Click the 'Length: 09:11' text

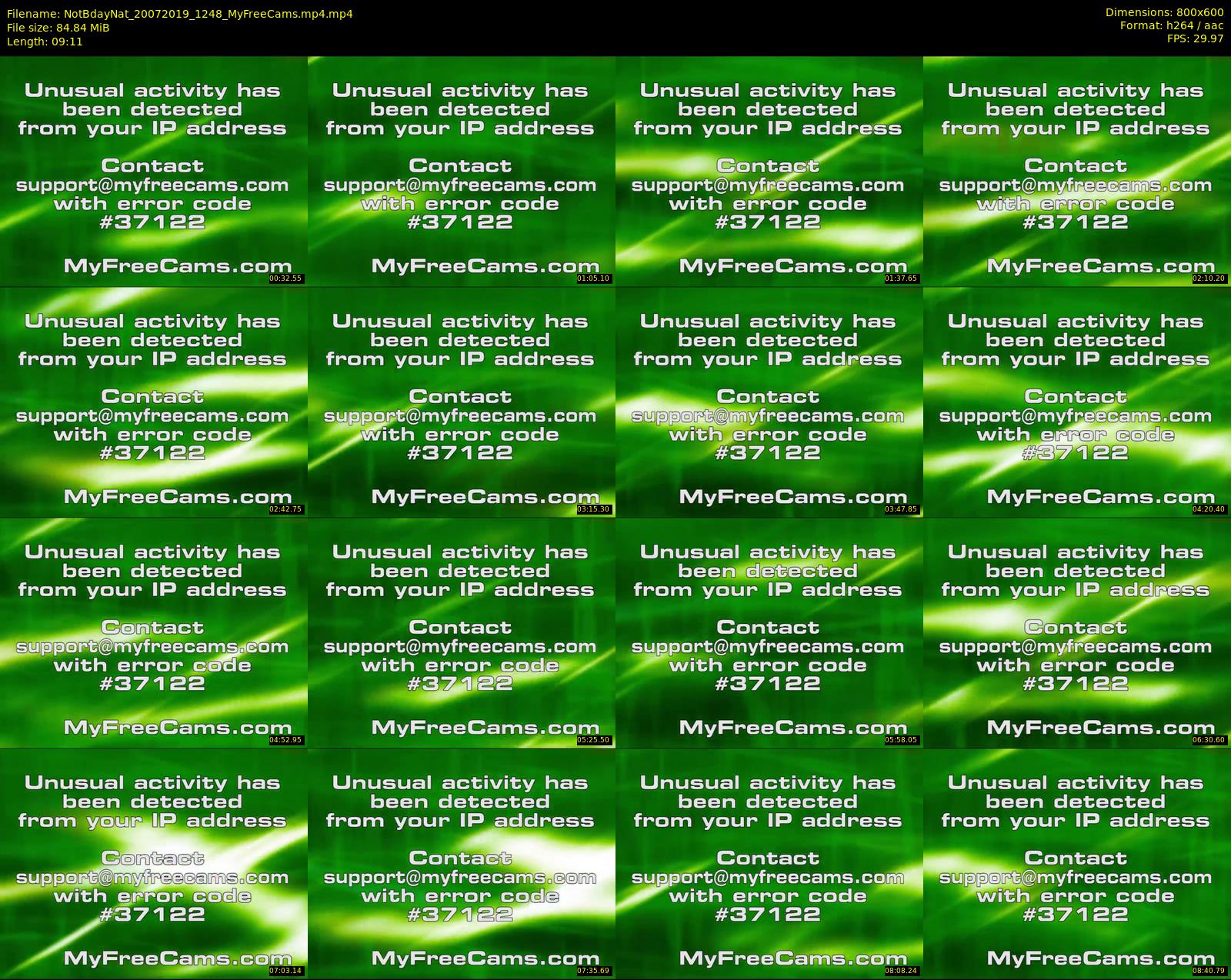click(x=45, y=42)
